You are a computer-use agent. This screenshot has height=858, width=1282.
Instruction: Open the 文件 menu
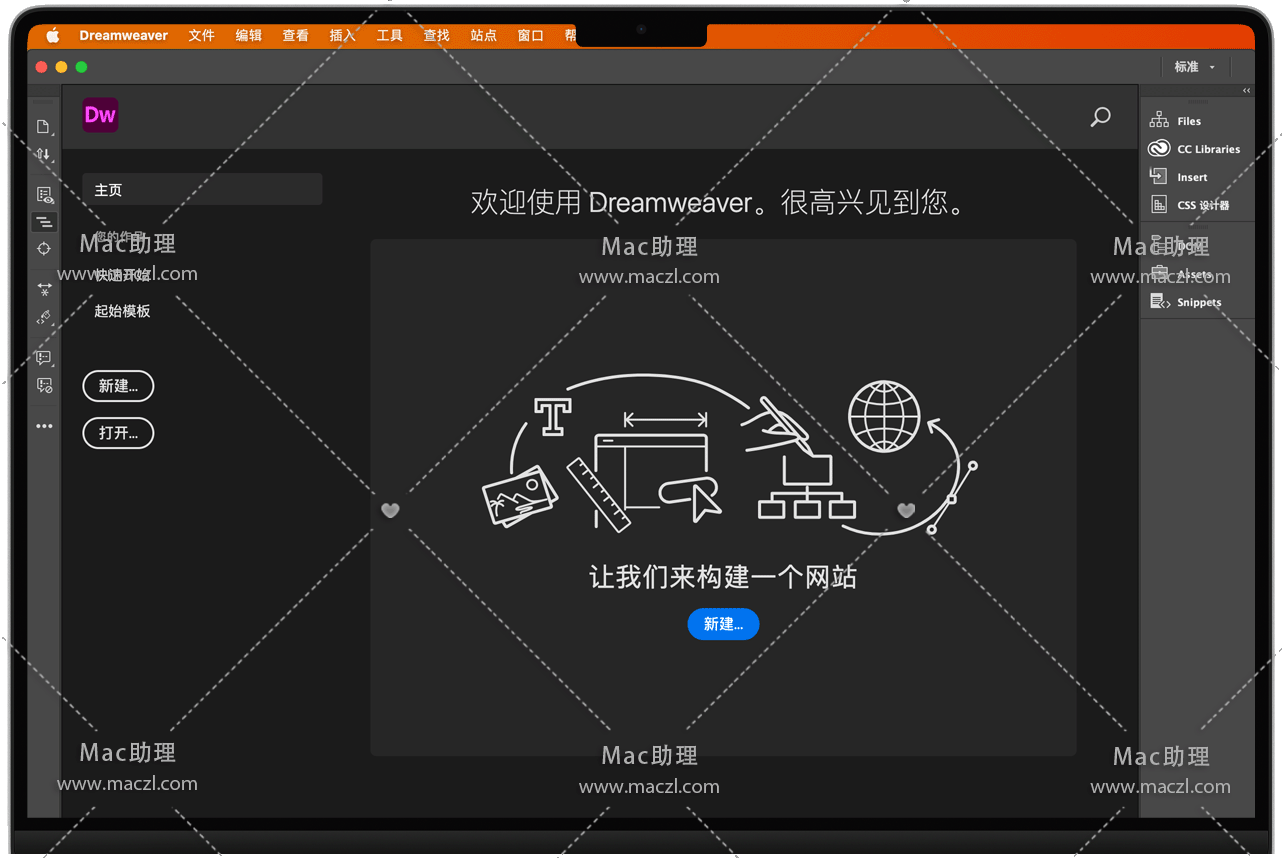pyautogui.click(x=201, y=36)
